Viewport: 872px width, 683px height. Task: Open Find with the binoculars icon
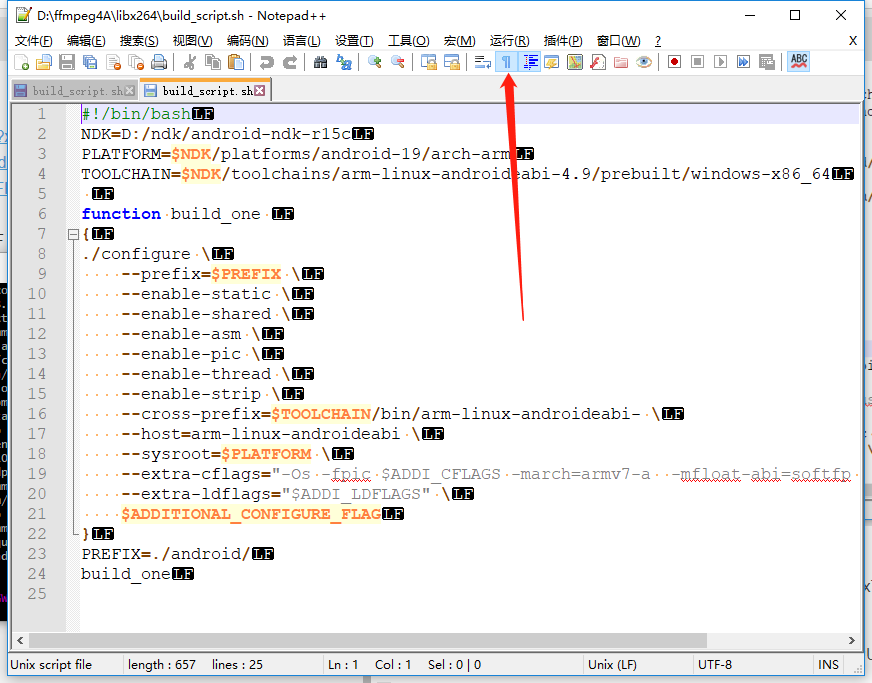[322, 62]
